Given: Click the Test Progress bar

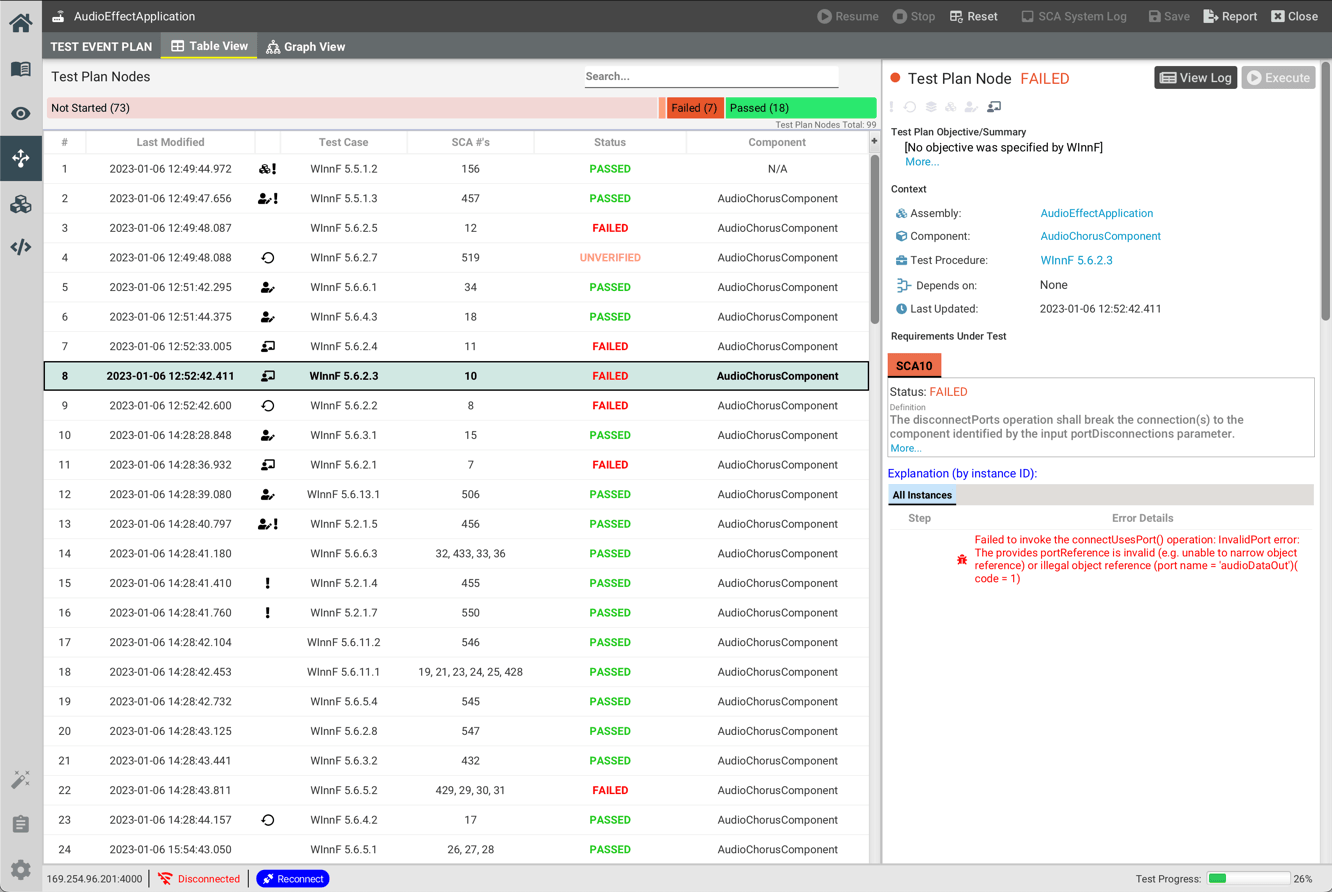Looking at the screenshot, I should [x=1248, y=878].
